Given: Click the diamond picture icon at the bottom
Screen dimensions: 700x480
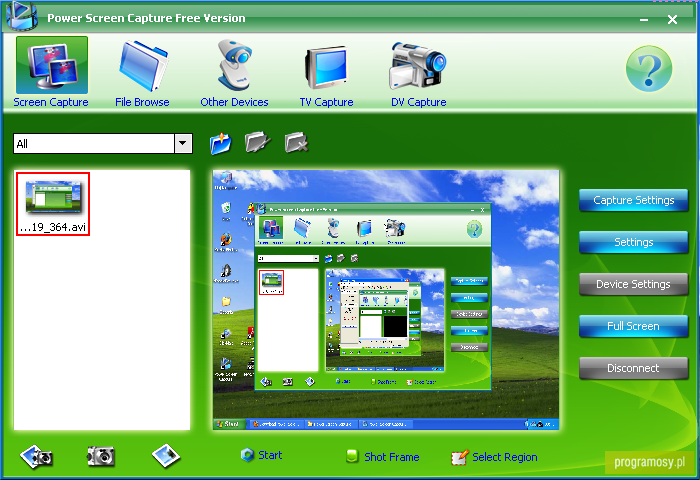Looking at the screenshot, I should pyautogui.click(x=166, y=455).
